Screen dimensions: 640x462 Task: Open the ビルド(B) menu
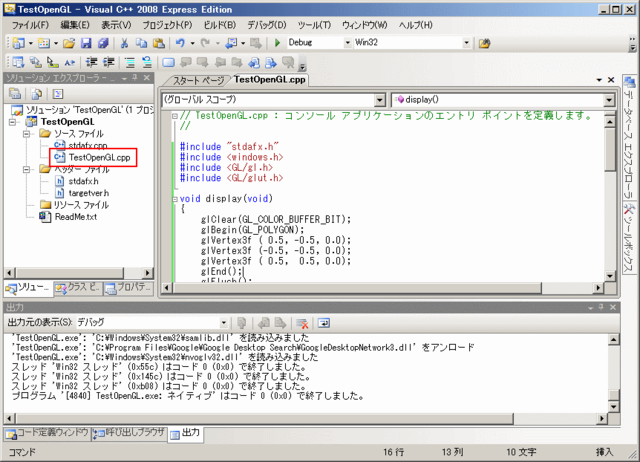pyautogui.click(x=220, y=25)
